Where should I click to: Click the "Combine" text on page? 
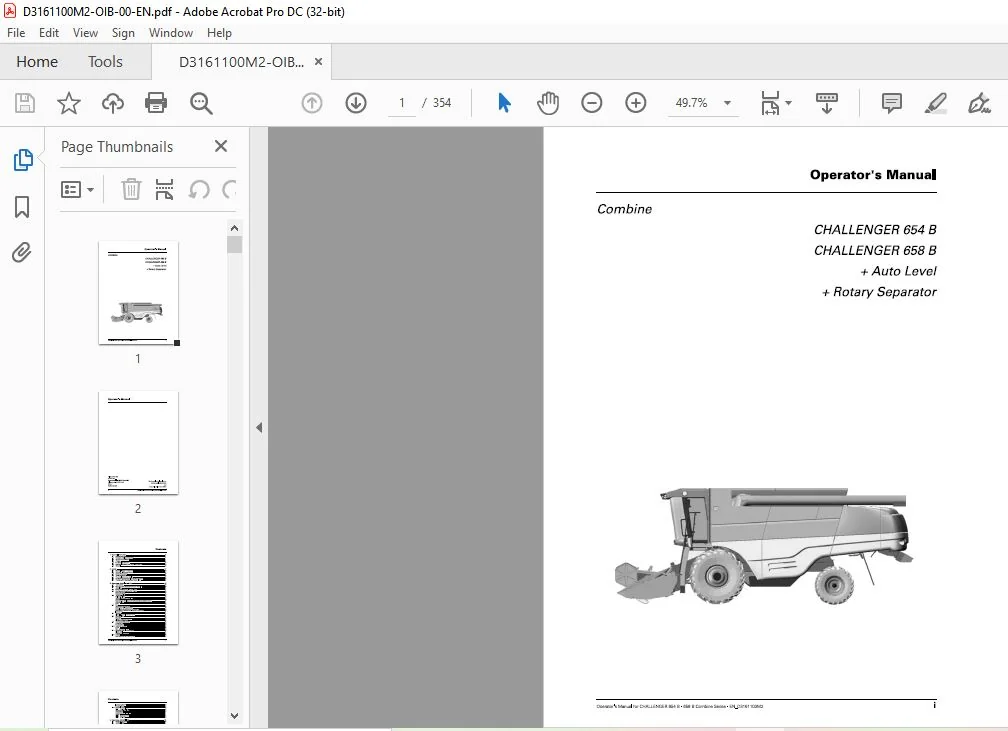624,209
